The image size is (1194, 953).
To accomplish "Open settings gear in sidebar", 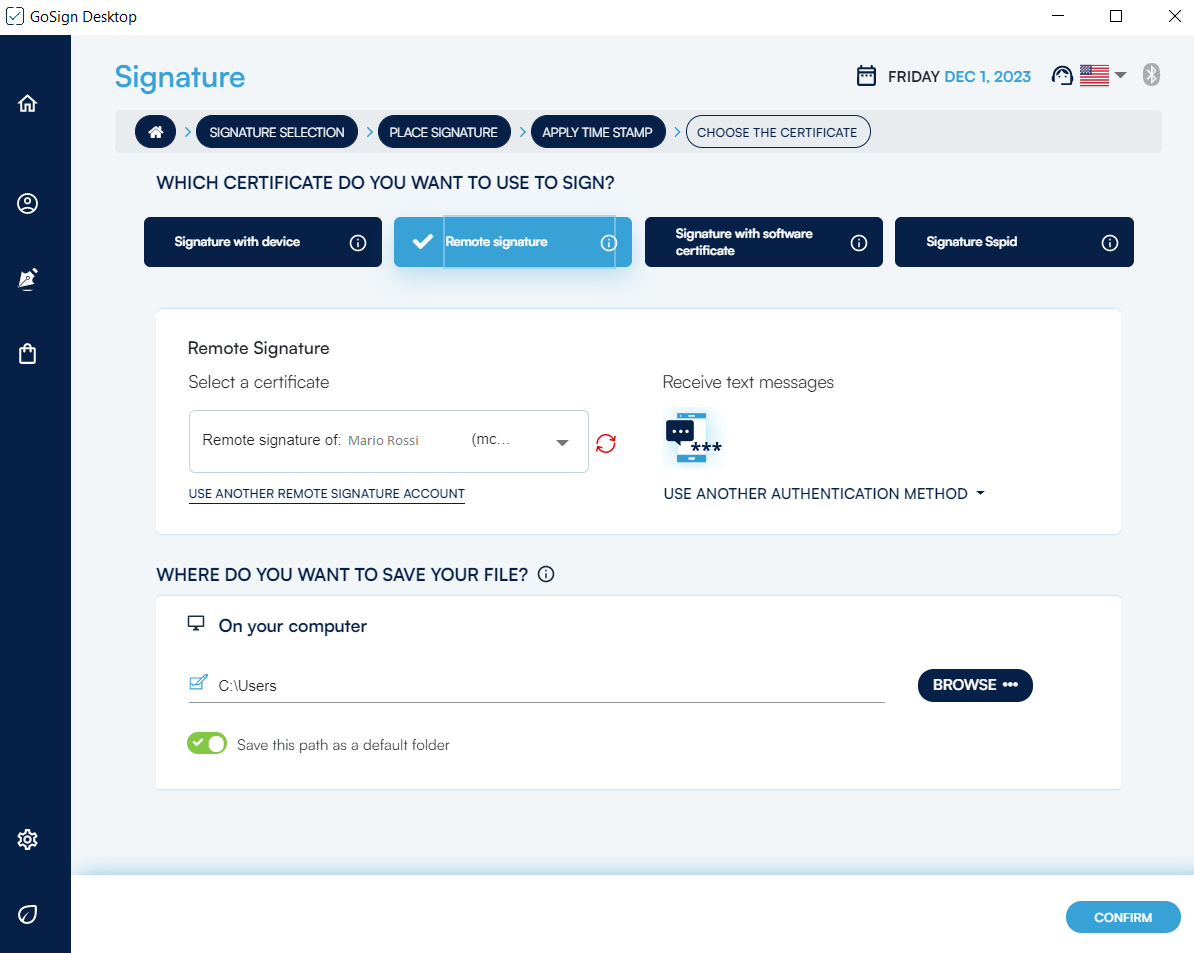I will click(x=28, y=839).
